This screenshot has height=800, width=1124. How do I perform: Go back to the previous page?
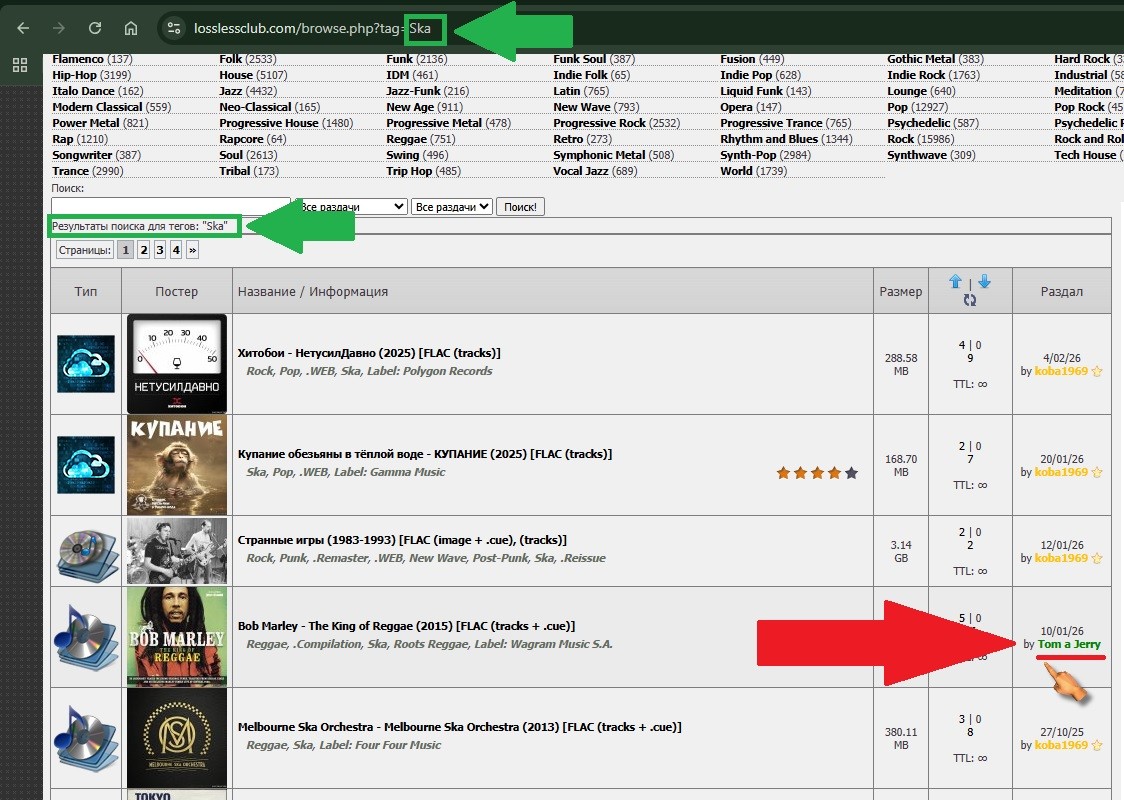click(23, 28)
